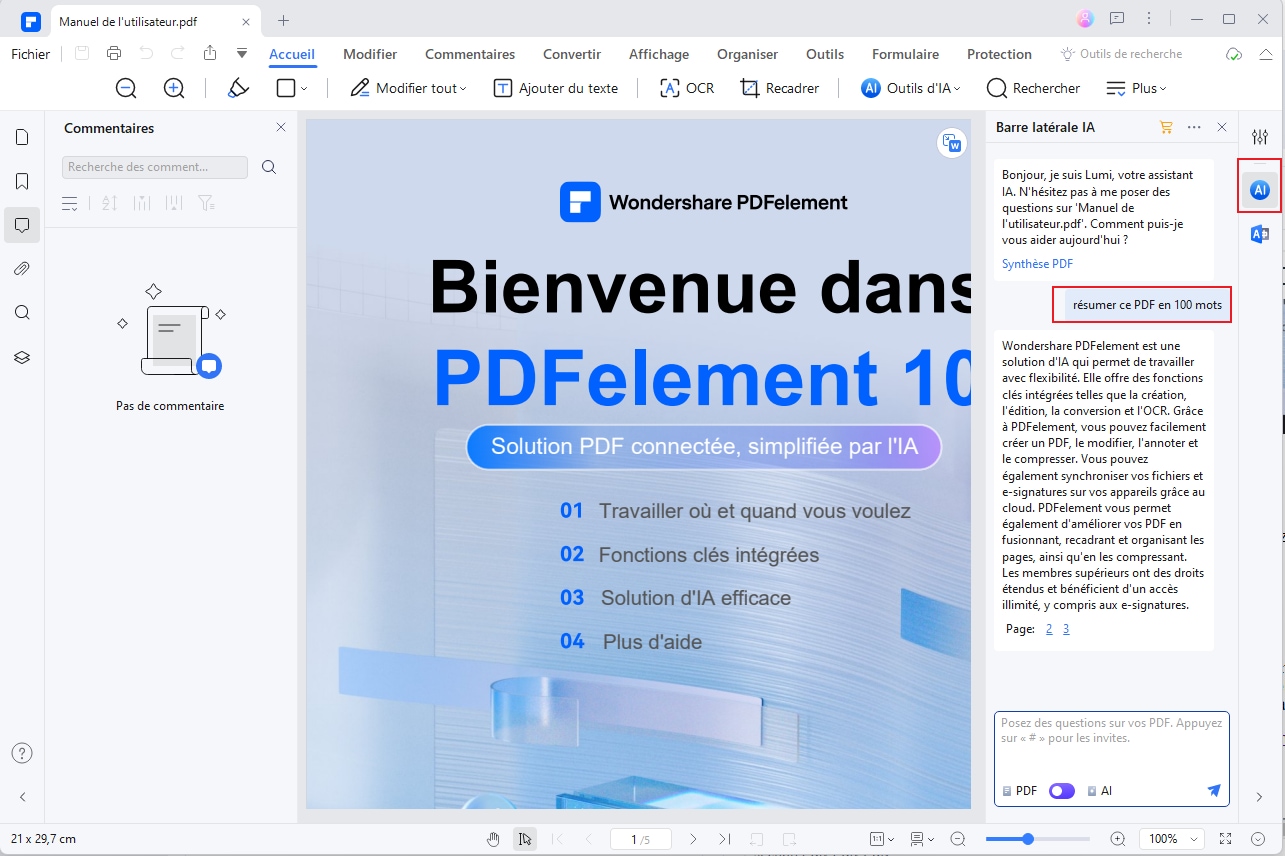The image size is (1285, 856).
Task: Select the Recadrer crop tool
Action: pos(780,88)
